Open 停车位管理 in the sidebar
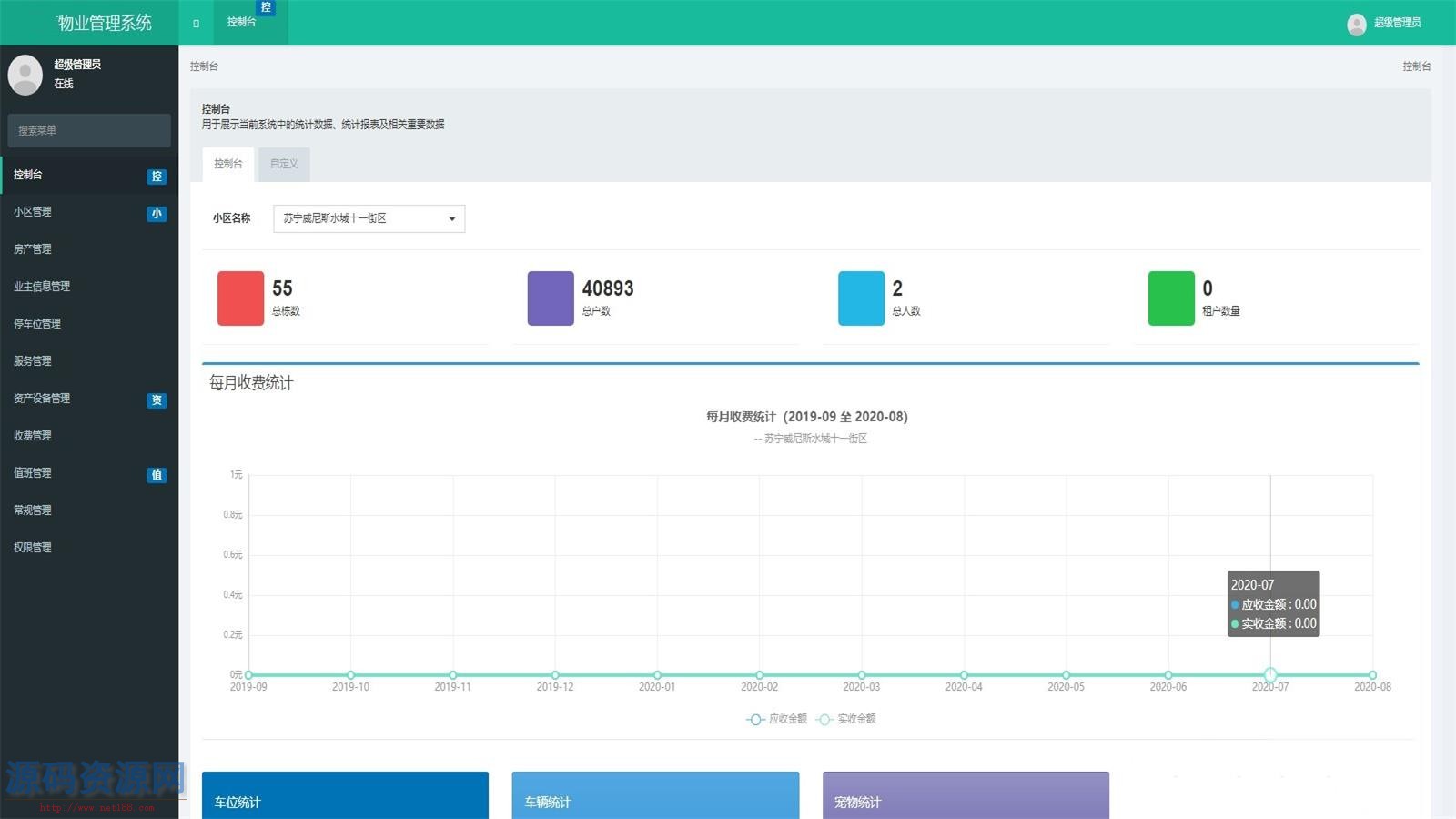1456x819 pixels. (89, 324)
